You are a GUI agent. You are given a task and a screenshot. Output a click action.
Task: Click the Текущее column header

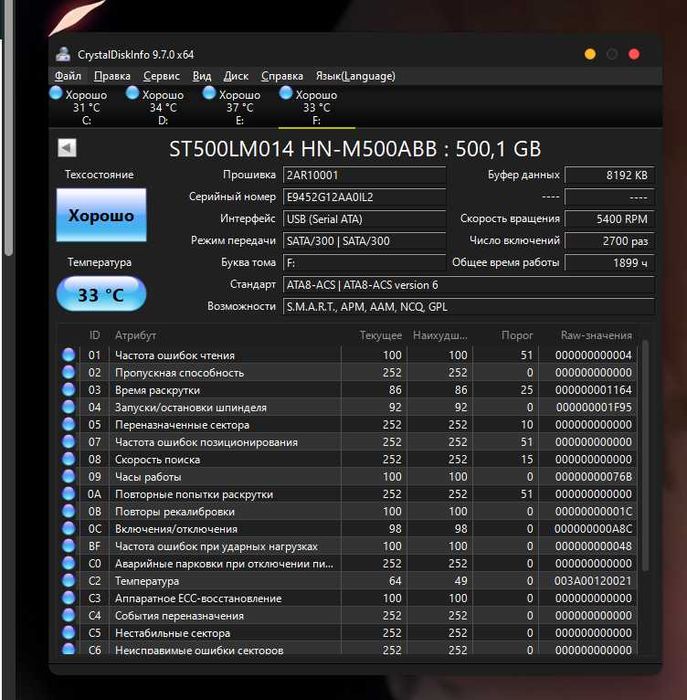(381, 335)
